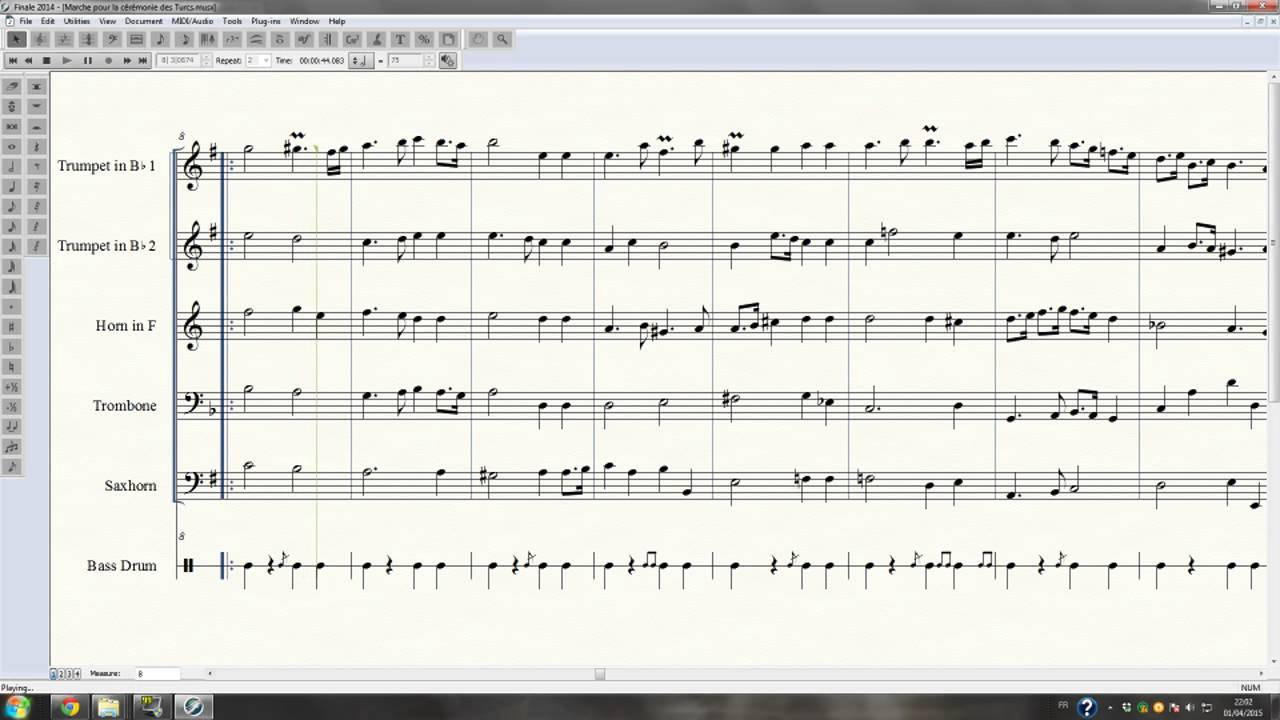Adjust the playback measure counter stepper

206,61
